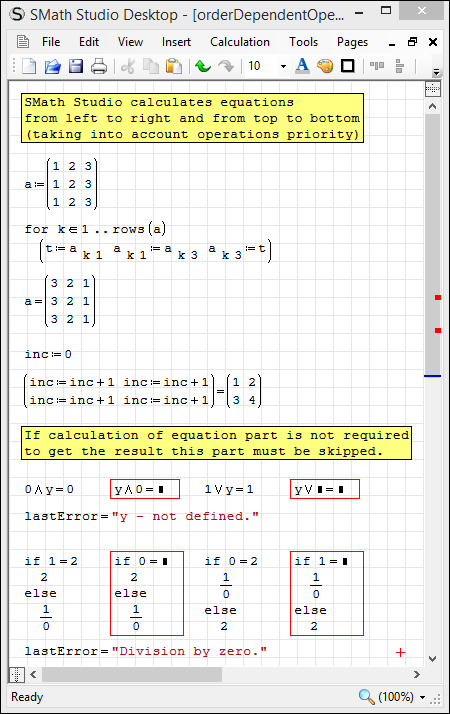Open the Tools menu
This screenshot has width=450, height=714.
pyautogui.click(x=303, y=42)
